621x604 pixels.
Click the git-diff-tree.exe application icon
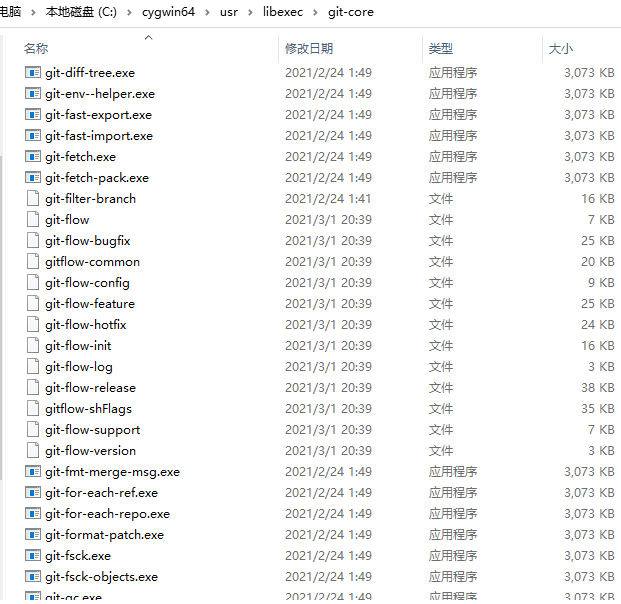32,73
